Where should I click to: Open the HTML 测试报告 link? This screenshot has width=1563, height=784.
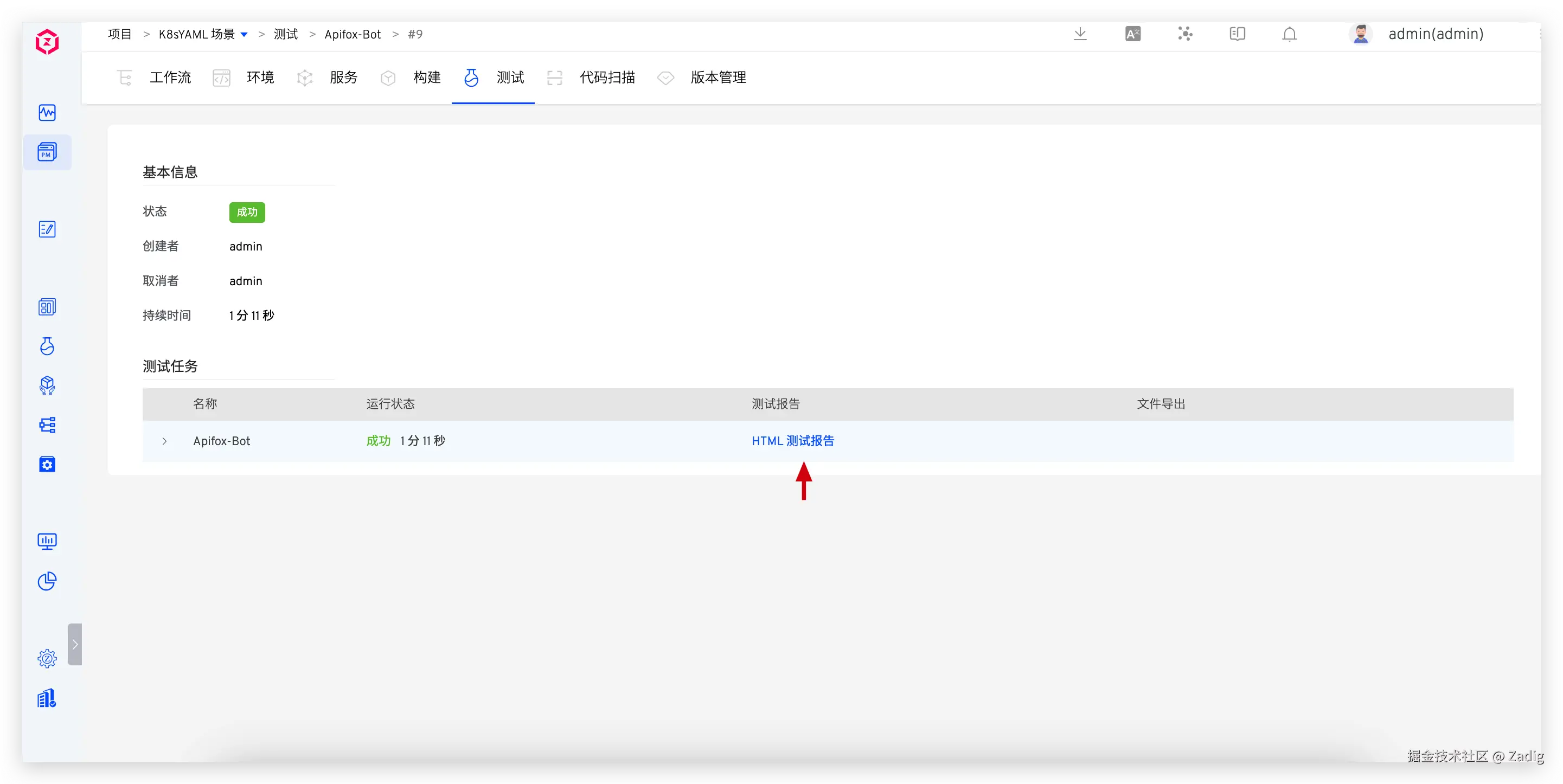(792, 441)
